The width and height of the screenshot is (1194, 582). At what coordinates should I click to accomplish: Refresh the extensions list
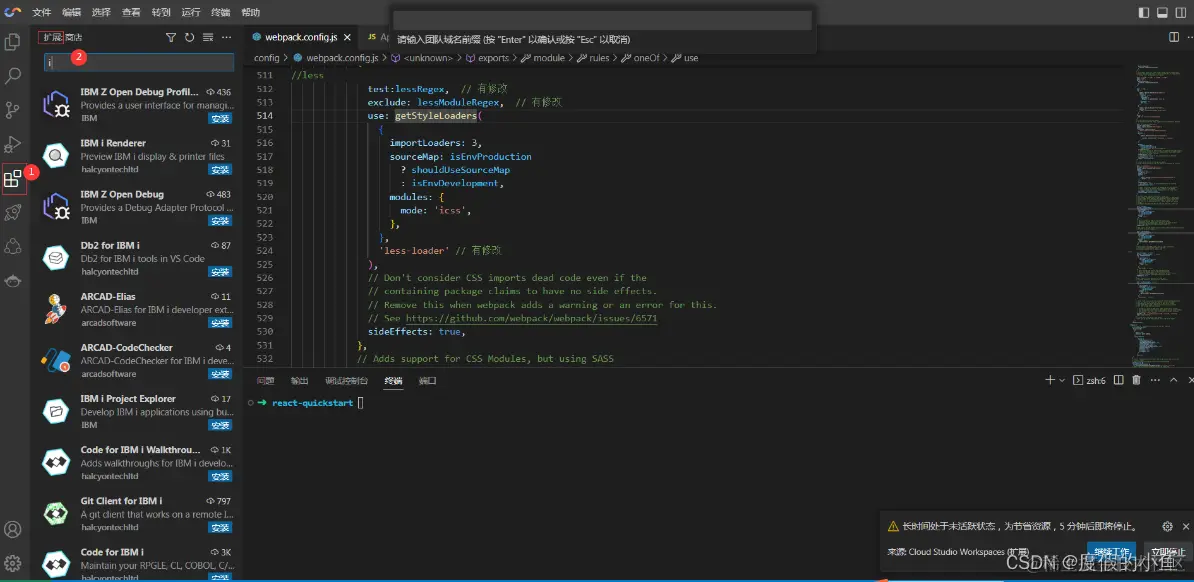[190, 37]
